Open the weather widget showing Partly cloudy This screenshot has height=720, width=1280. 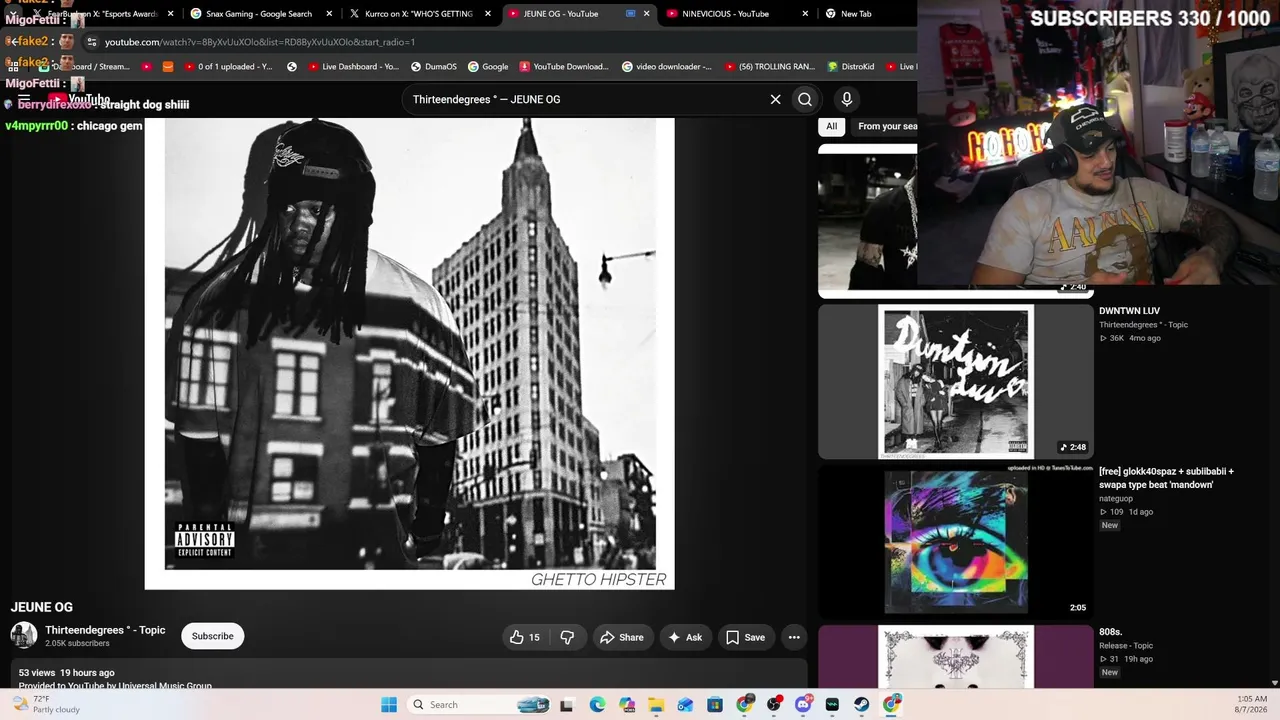point(45,705)
